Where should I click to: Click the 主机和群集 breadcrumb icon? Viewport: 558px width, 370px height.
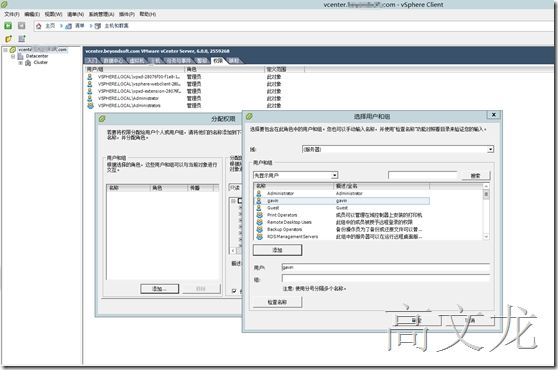[x=98, y=26]
